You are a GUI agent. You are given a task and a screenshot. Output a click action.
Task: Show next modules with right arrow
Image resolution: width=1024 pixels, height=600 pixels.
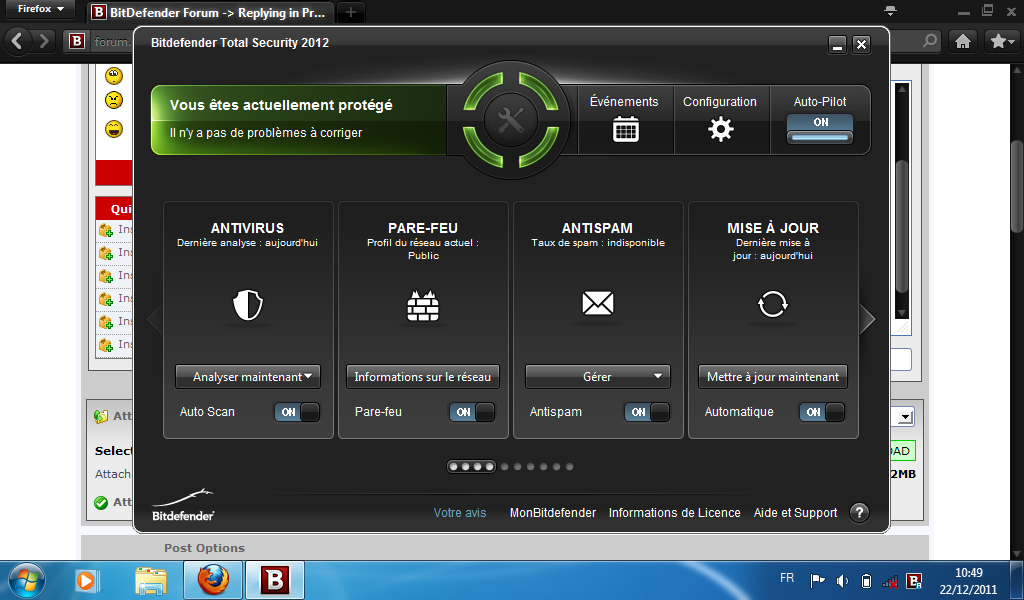tap(867, 319)
